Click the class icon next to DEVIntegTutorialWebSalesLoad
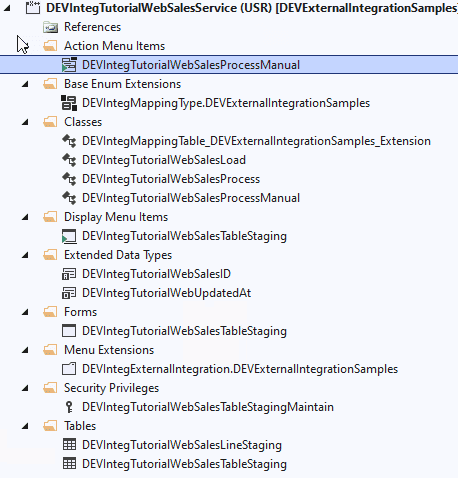The width and height of the screenshot is (458, 478). coord(69,160)
